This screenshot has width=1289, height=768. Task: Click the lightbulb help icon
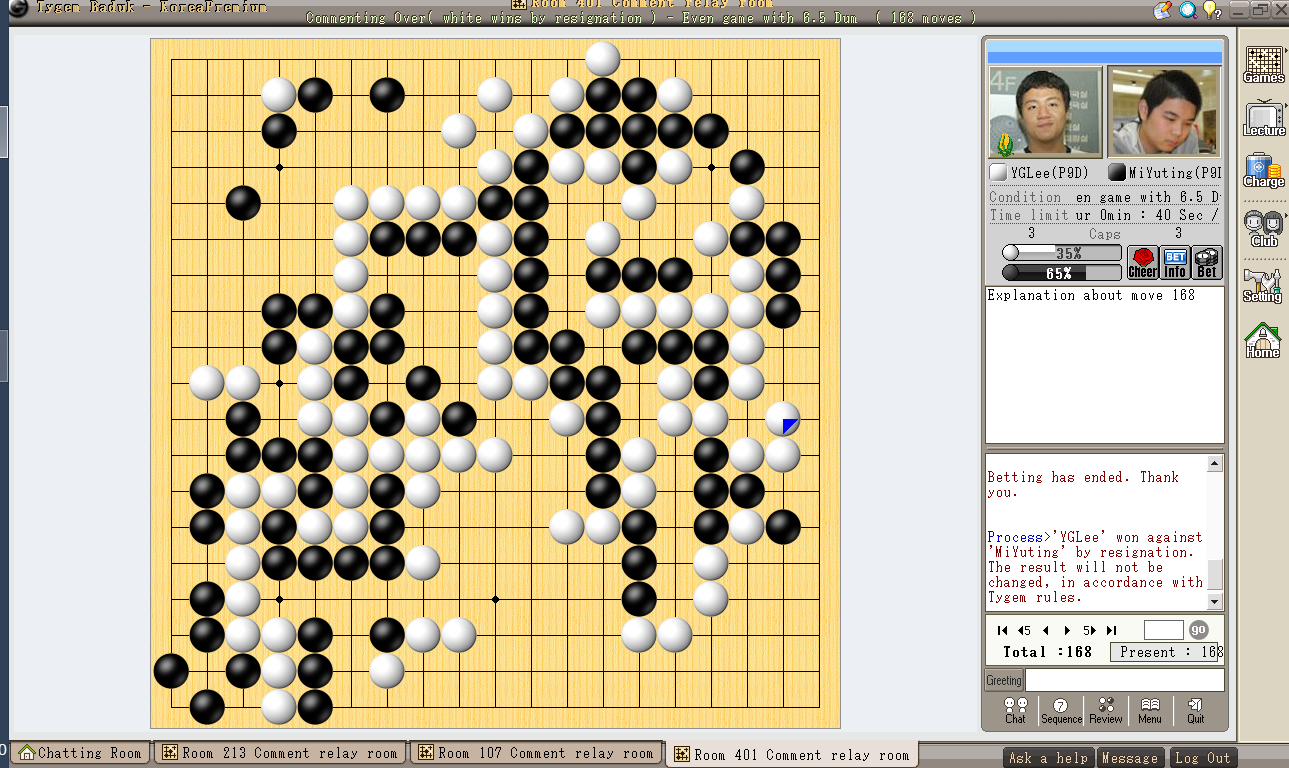pos(1211,10)
